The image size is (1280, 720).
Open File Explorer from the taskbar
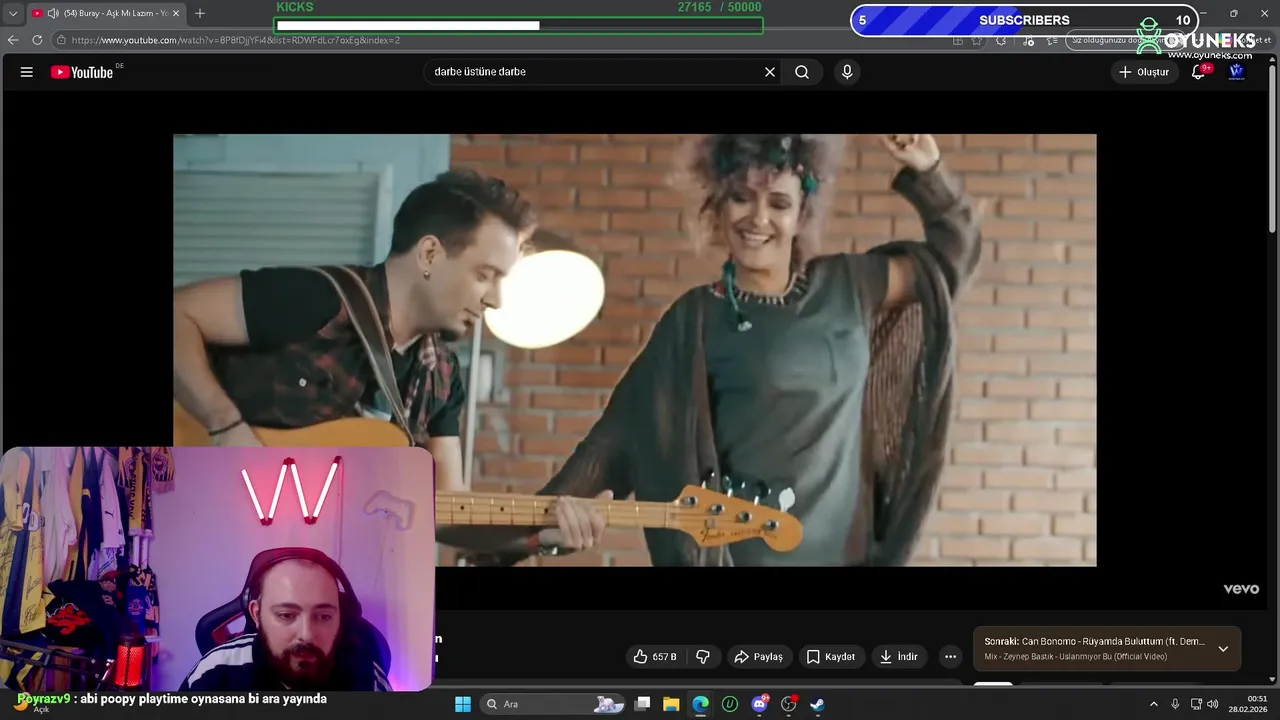coord(671,704)
